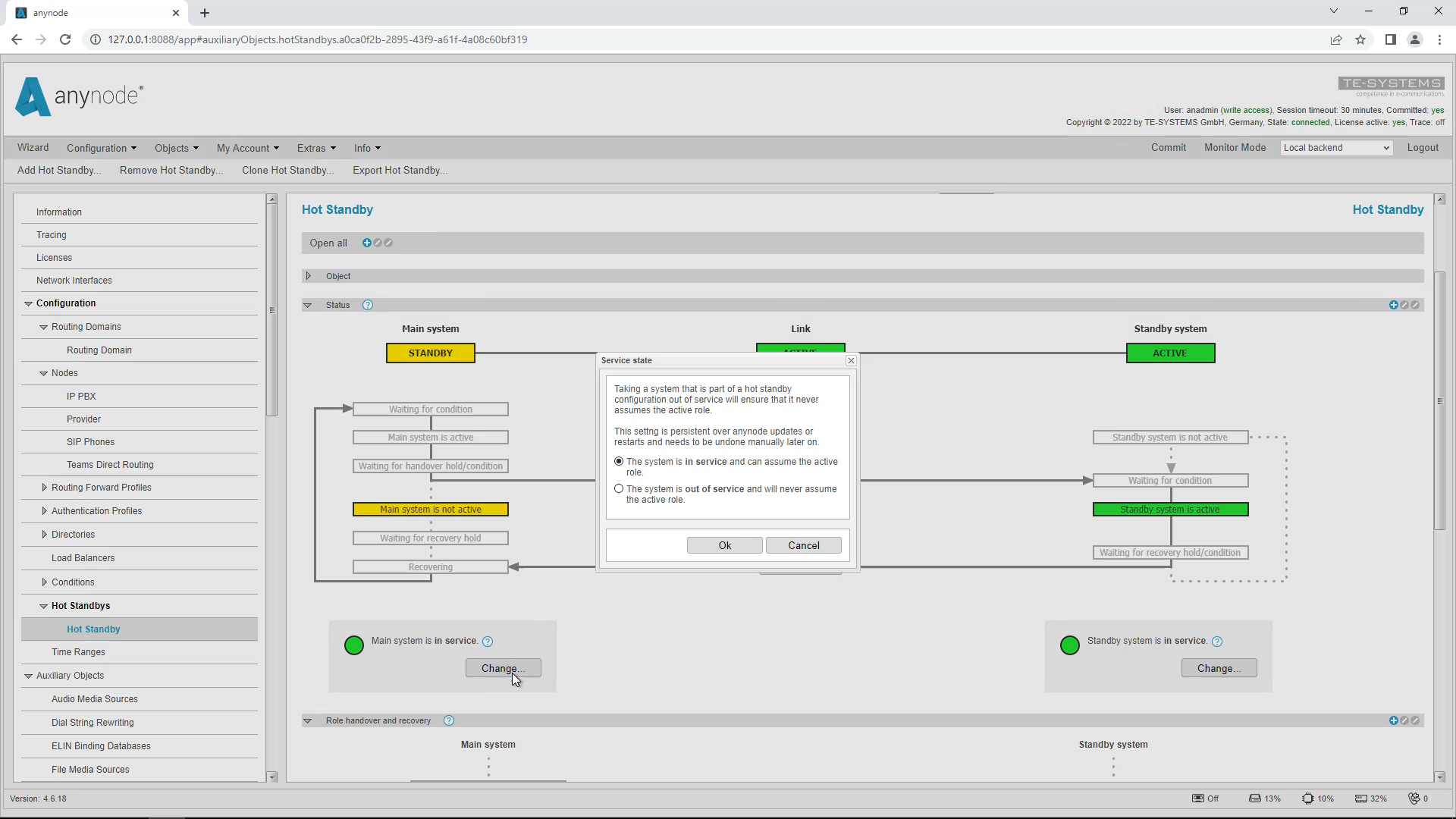Open browser side panel icon
Screen dimensions: 1456x819
[x=1390, y=39]
